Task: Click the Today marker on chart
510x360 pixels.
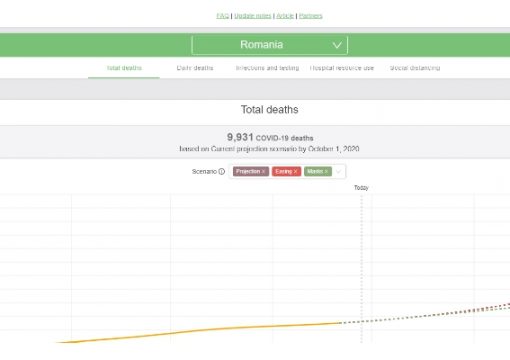Action: tap(361, 188)
